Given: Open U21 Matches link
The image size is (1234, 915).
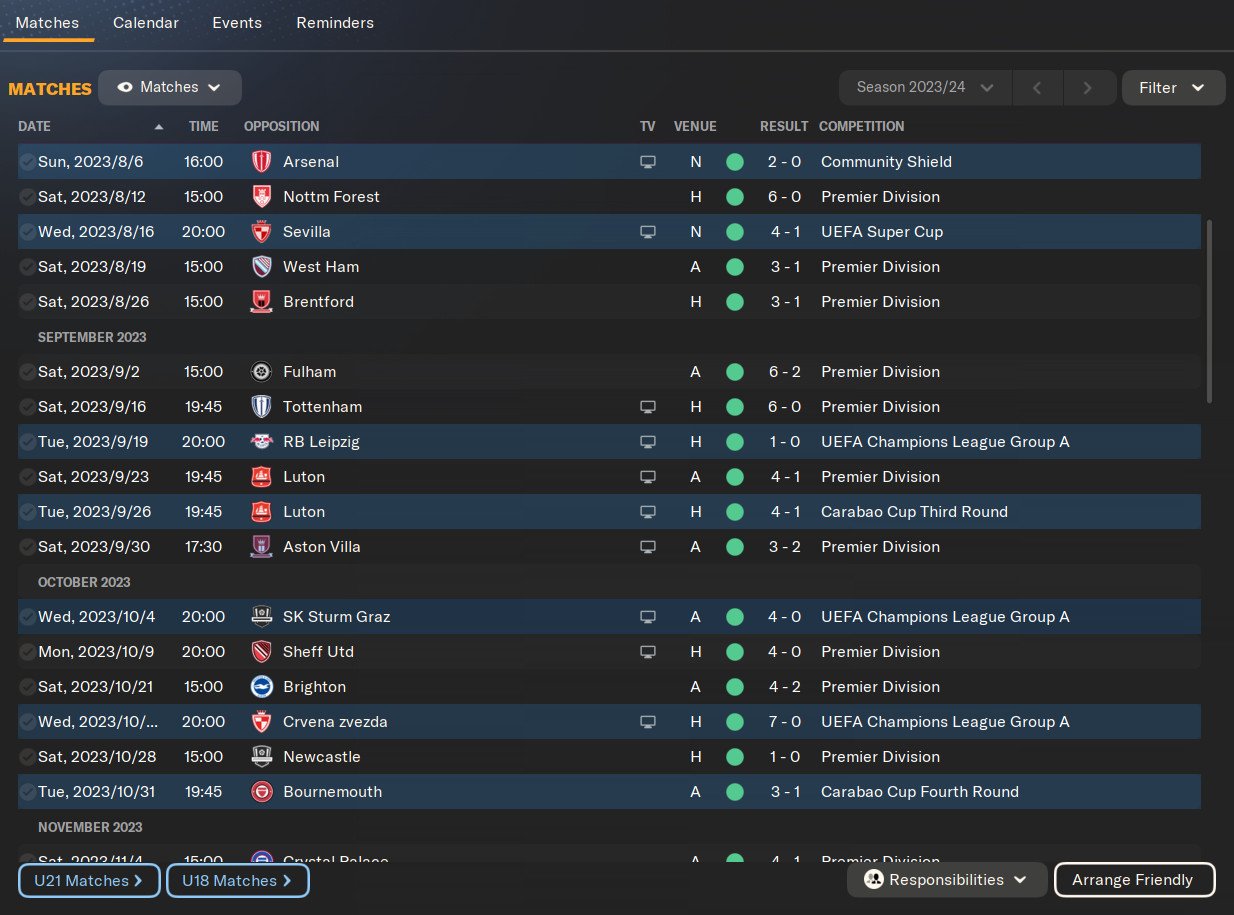Looking at the screenshot, I should tap(89, 881).
